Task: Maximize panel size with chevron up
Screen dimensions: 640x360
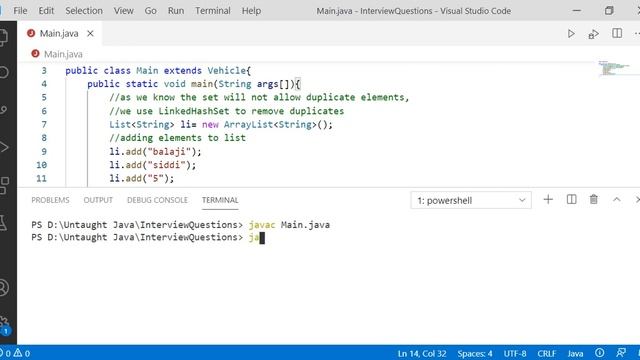Action: (x=616, y=200)
